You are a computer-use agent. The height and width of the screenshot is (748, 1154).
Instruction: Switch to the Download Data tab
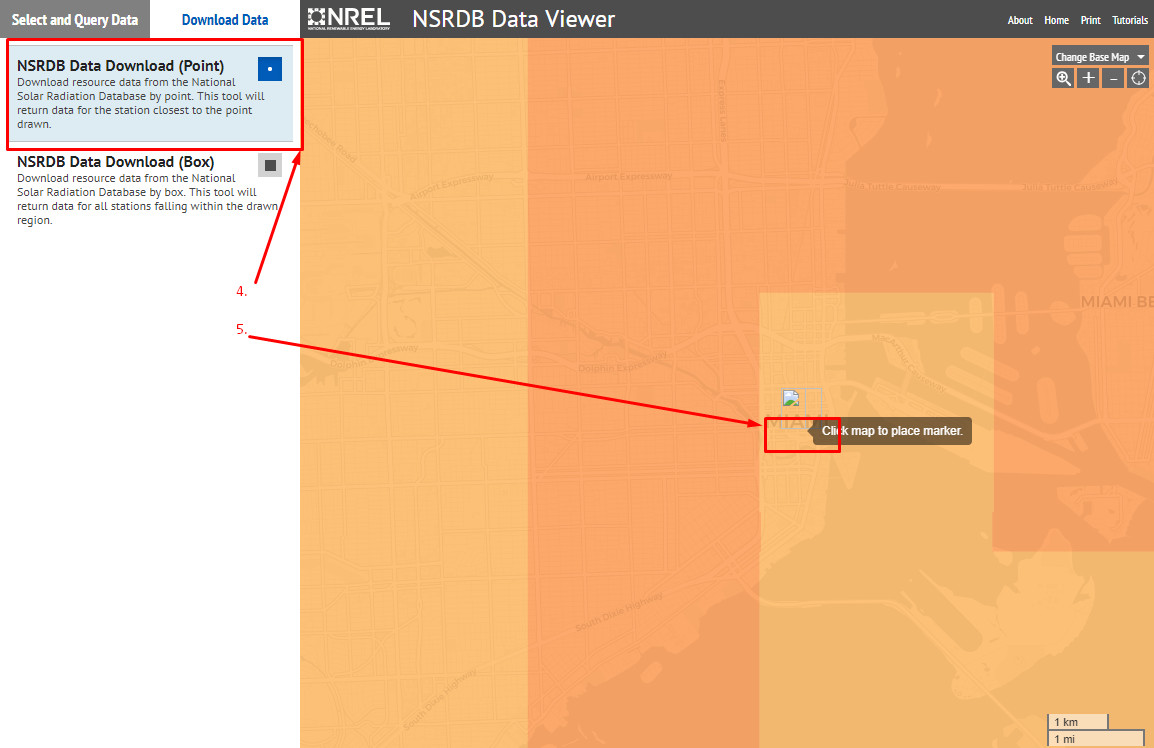(x=225, y=20)
